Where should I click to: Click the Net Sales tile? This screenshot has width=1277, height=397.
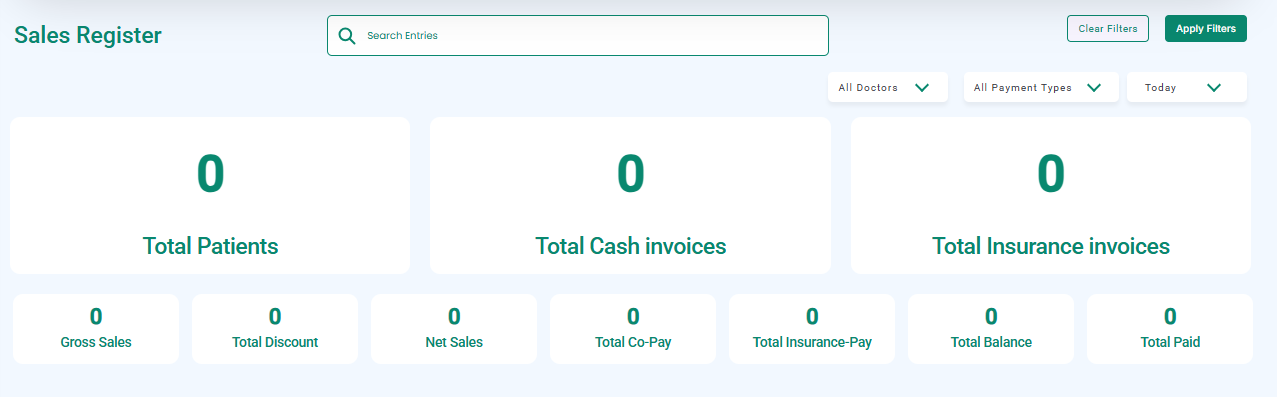coord(454,329)
